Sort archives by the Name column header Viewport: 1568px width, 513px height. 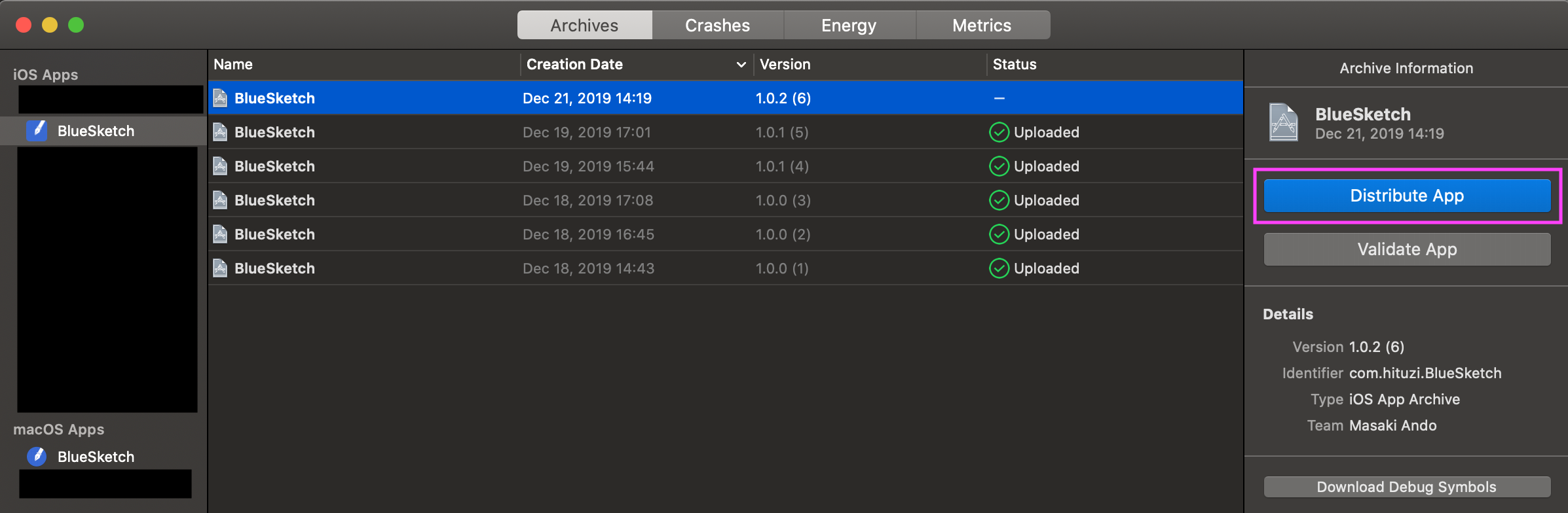(233, 64)
